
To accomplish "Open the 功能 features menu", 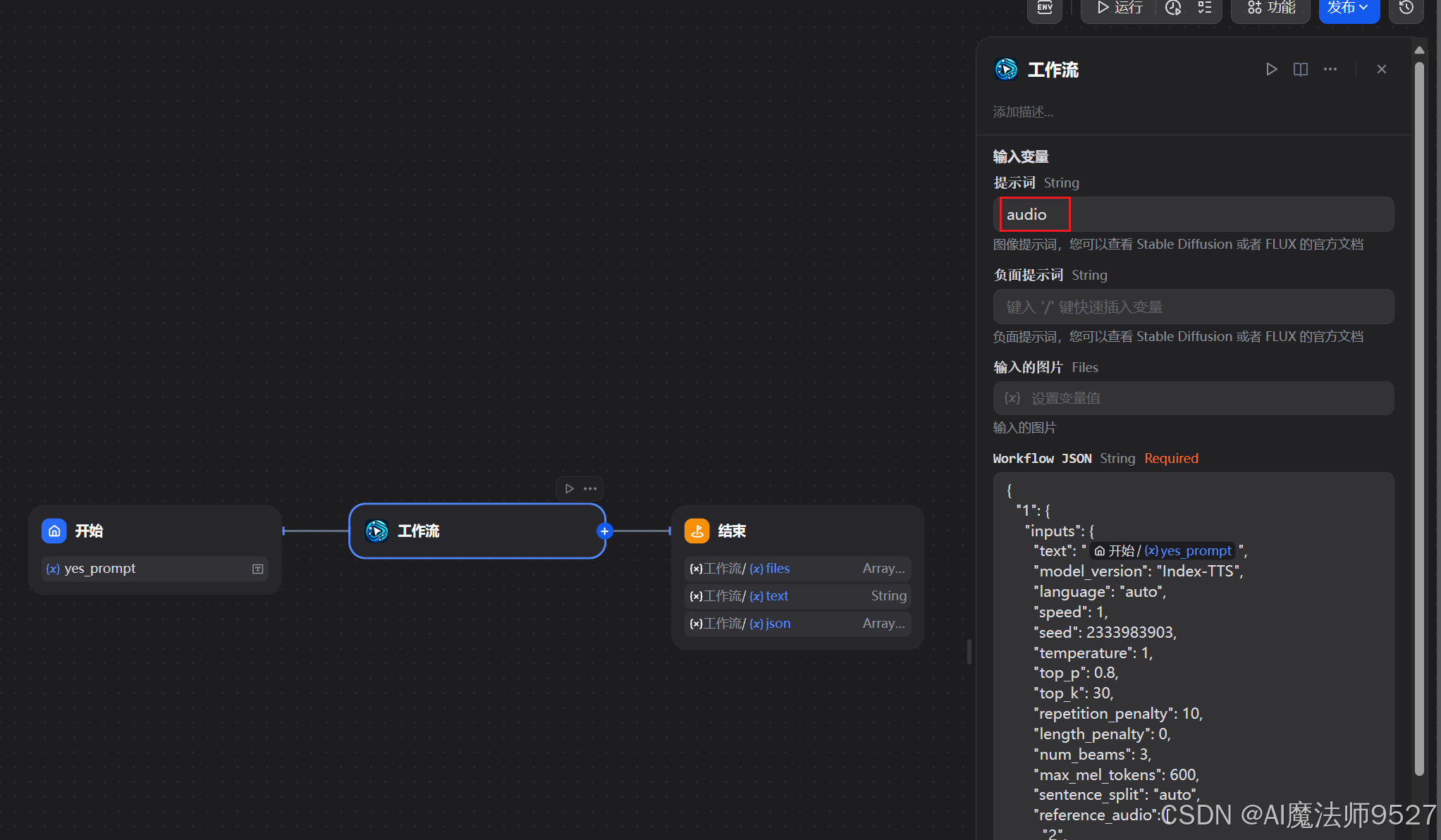I will (1271, 8).
